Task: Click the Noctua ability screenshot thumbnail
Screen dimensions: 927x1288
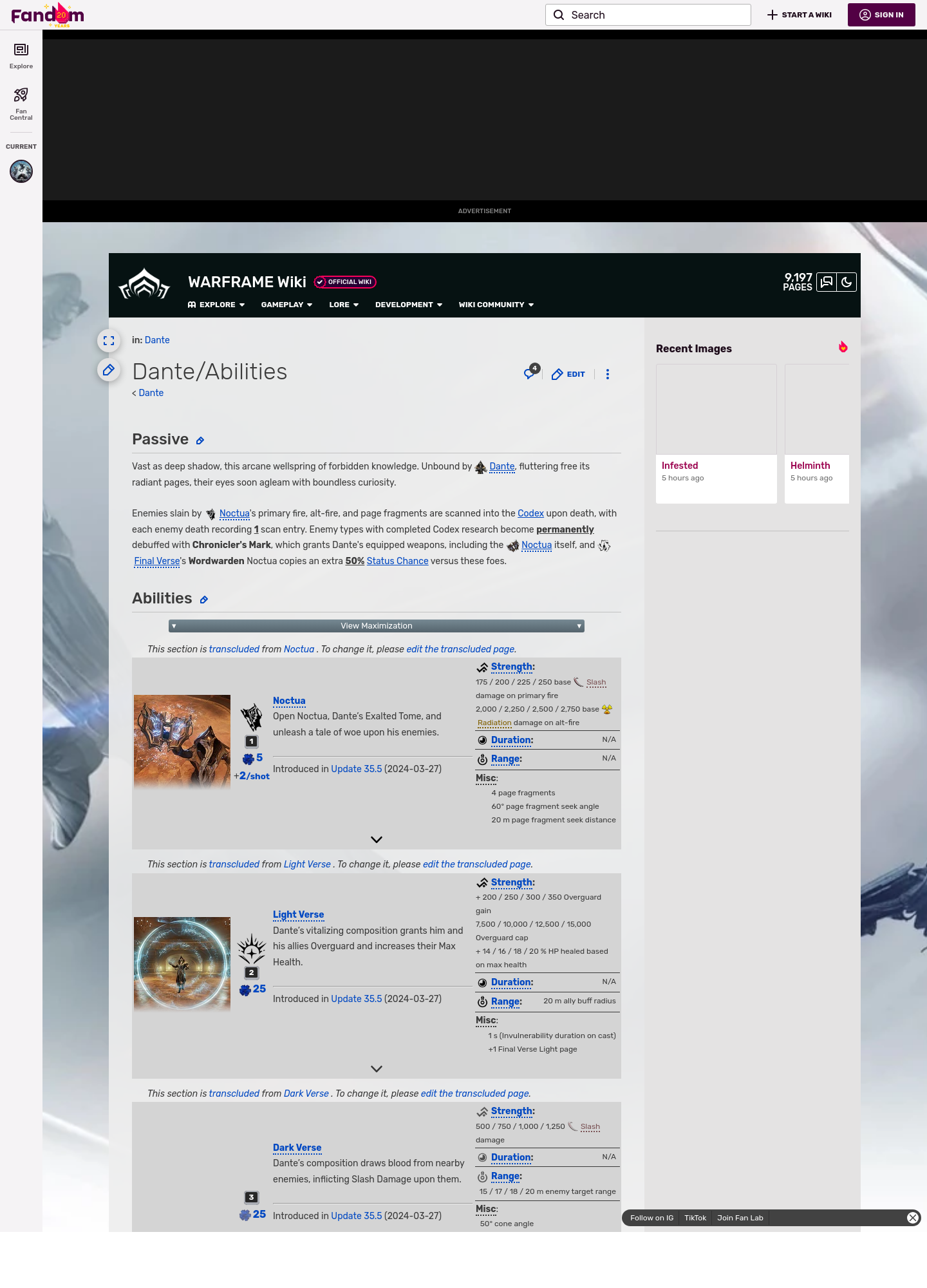Action: (182, 742)
